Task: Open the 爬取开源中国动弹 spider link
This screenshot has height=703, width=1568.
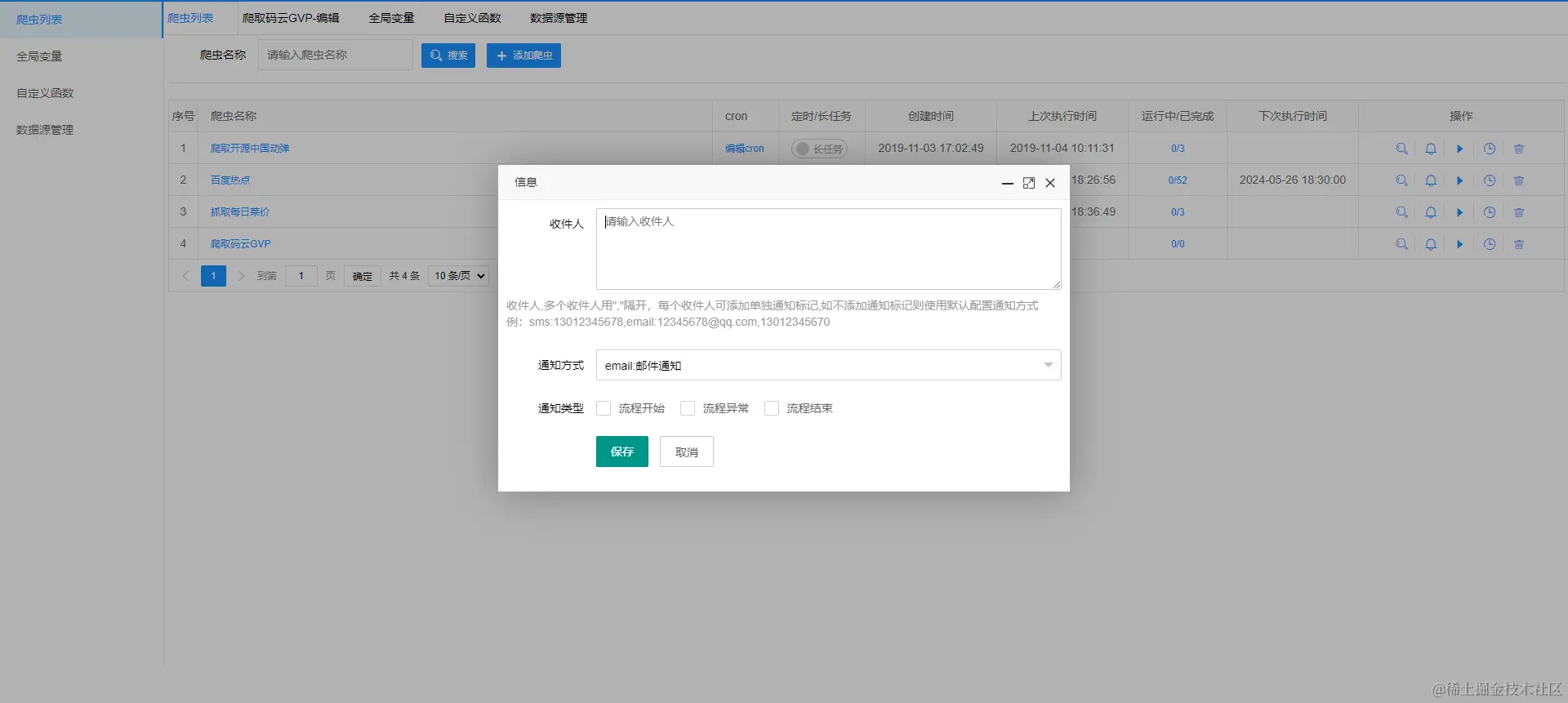Action: point(250,149)
